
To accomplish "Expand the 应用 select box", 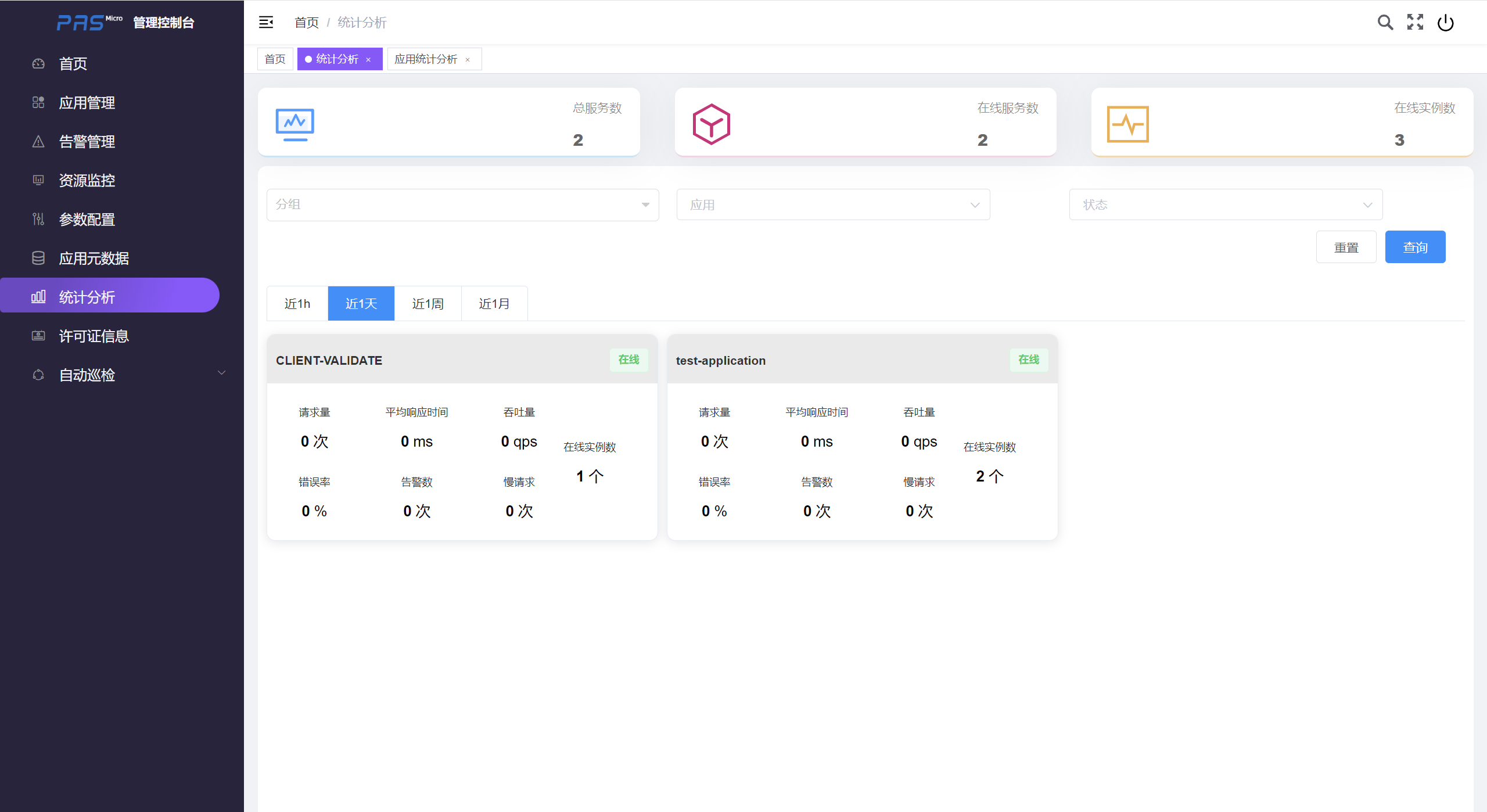I will click(x=833, y=204).
